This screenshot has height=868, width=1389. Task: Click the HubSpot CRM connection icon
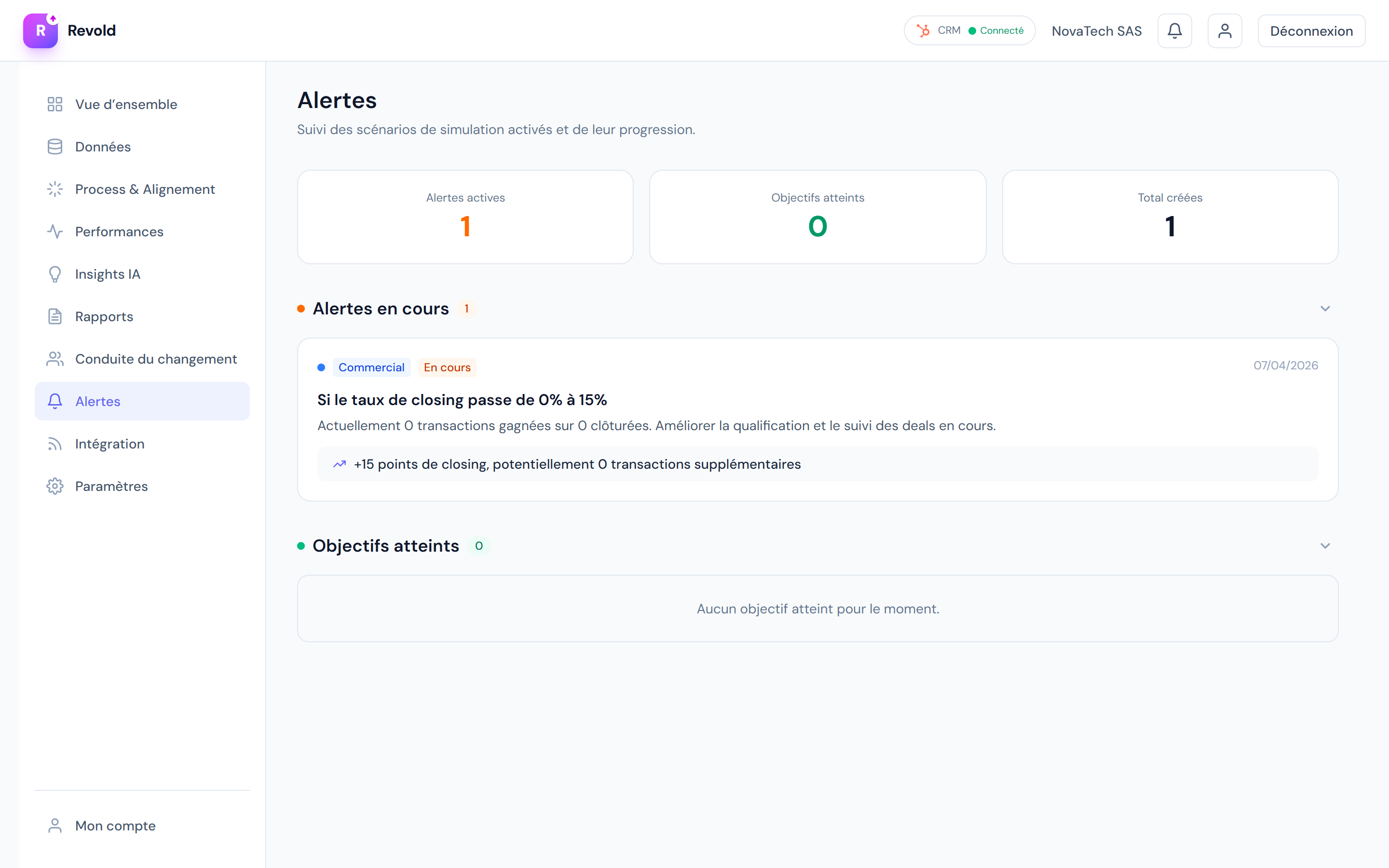[923, 31]
